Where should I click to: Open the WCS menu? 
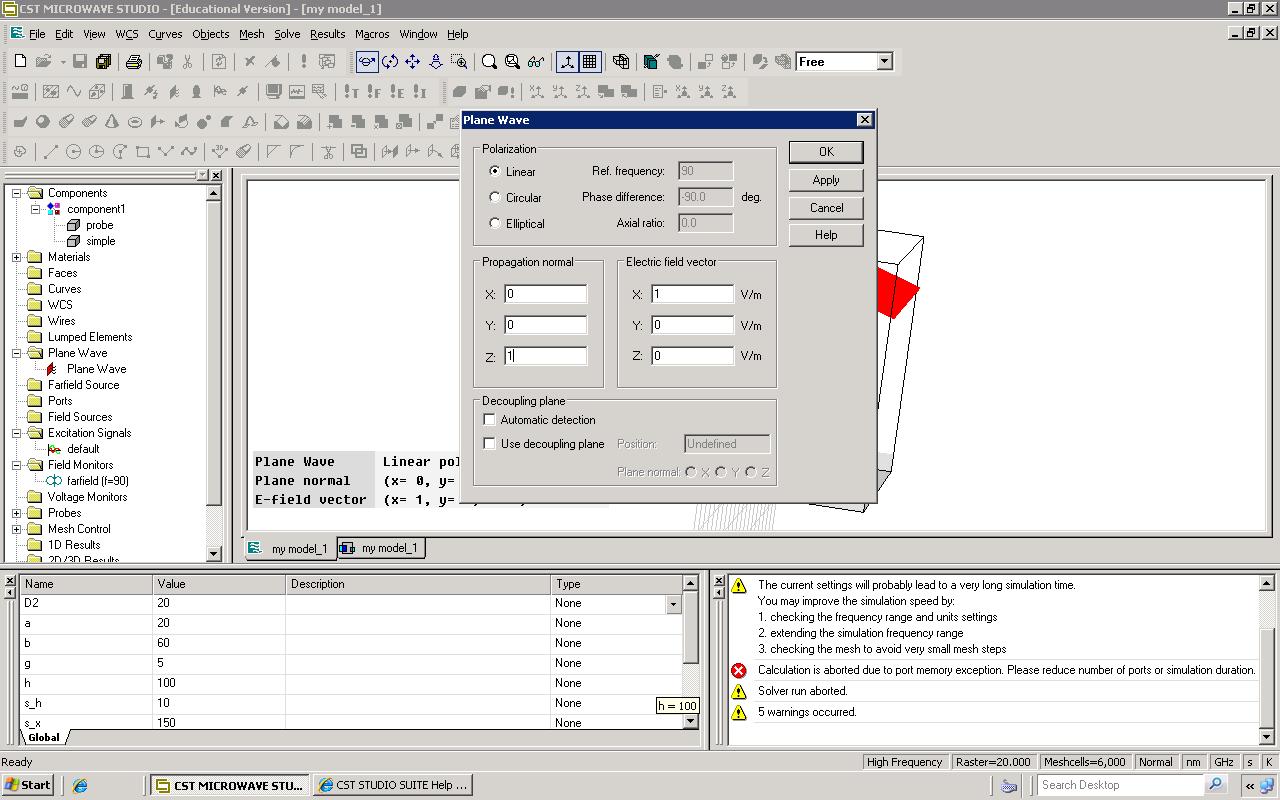click(127, 34)
